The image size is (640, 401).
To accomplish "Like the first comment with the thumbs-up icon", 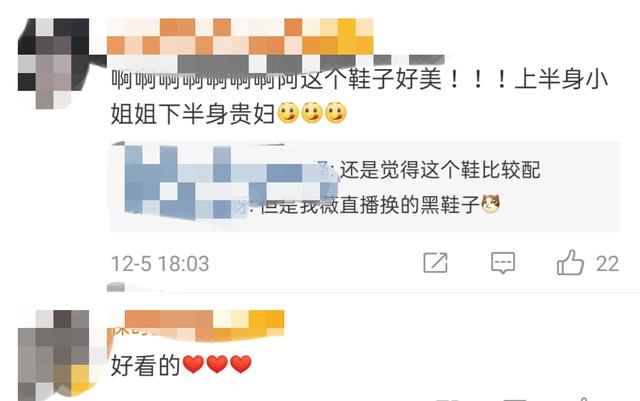I will pos(570,263).
